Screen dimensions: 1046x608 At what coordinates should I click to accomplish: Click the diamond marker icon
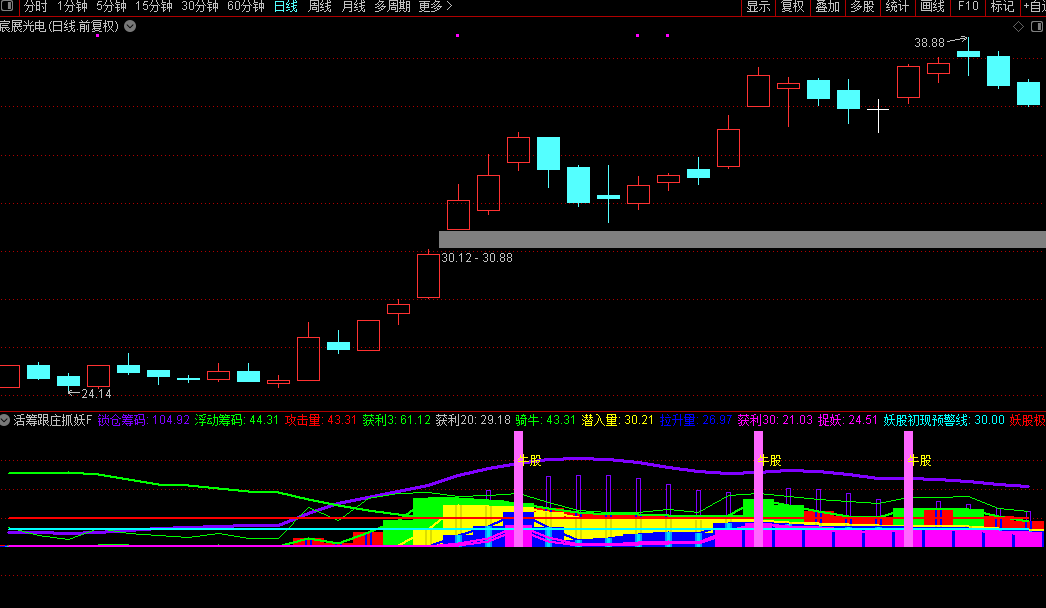coord(1019,26)
